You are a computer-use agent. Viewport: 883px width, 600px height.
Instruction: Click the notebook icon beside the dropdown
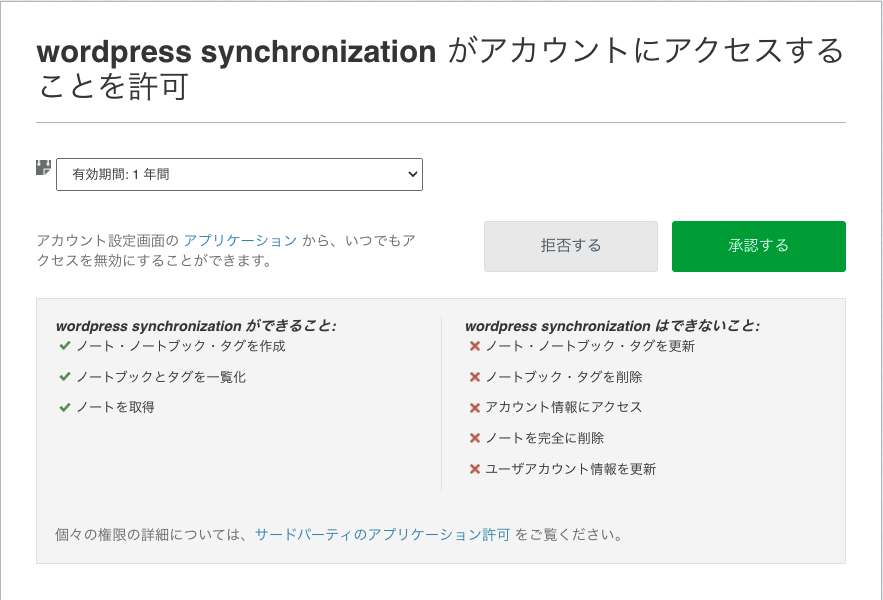click(43, 167)
